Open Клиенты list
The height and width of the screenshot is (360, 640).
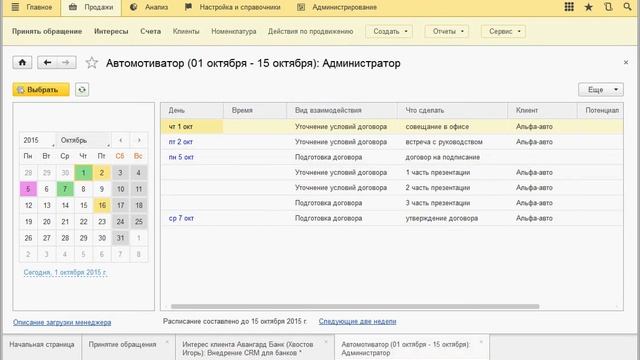[186, 31]
